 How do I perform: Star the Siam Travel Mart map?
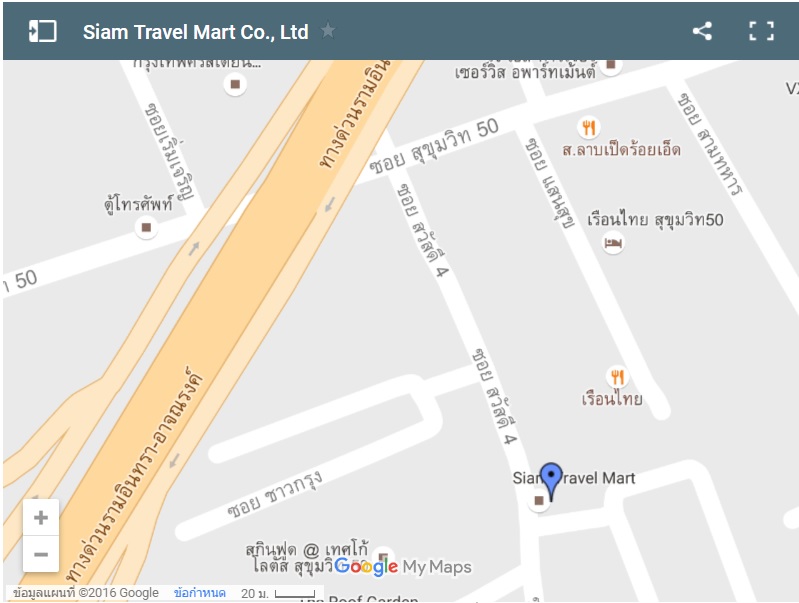(328, 31)
